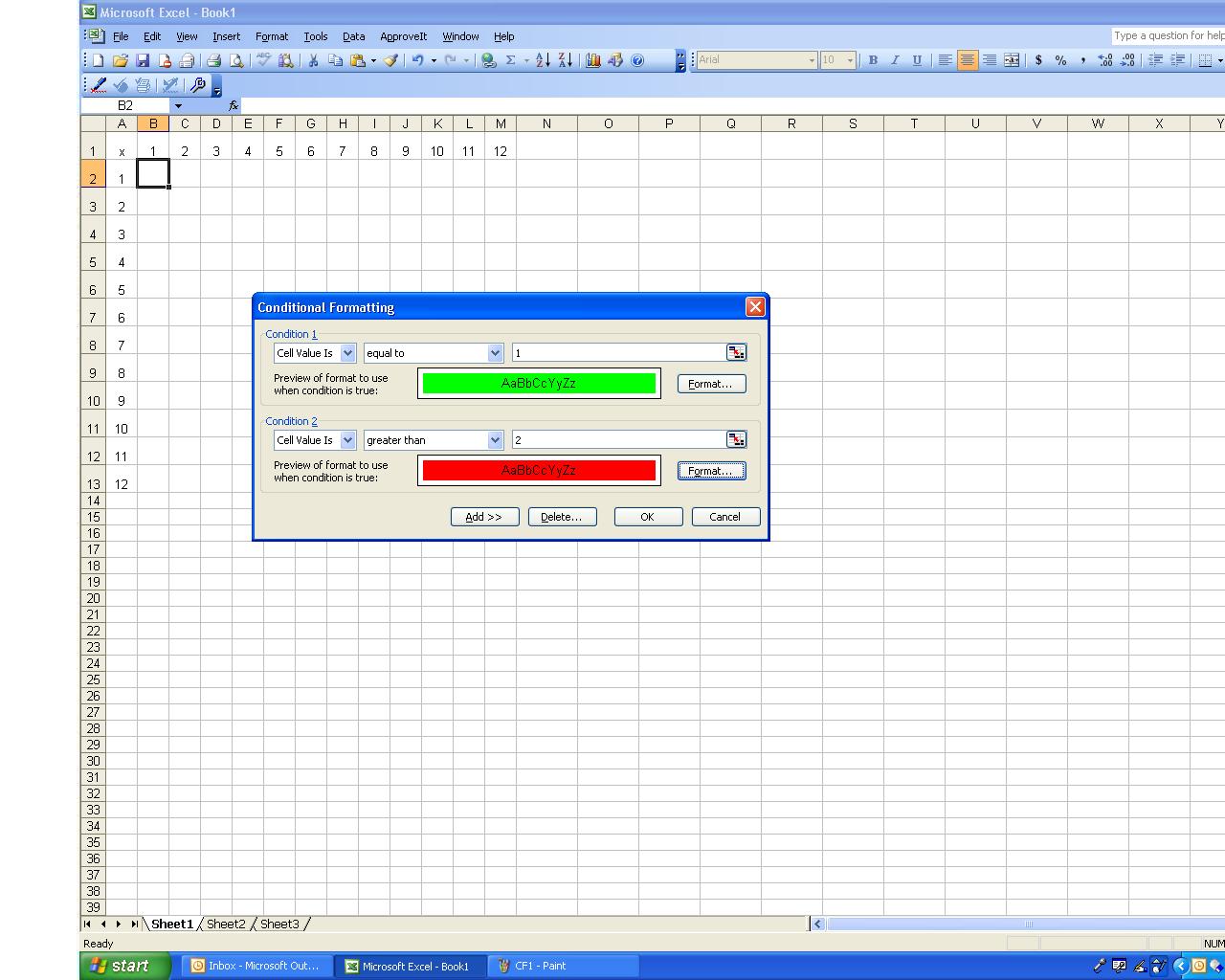Open Print Preview from the toolbar

click(x=236, y=60)
